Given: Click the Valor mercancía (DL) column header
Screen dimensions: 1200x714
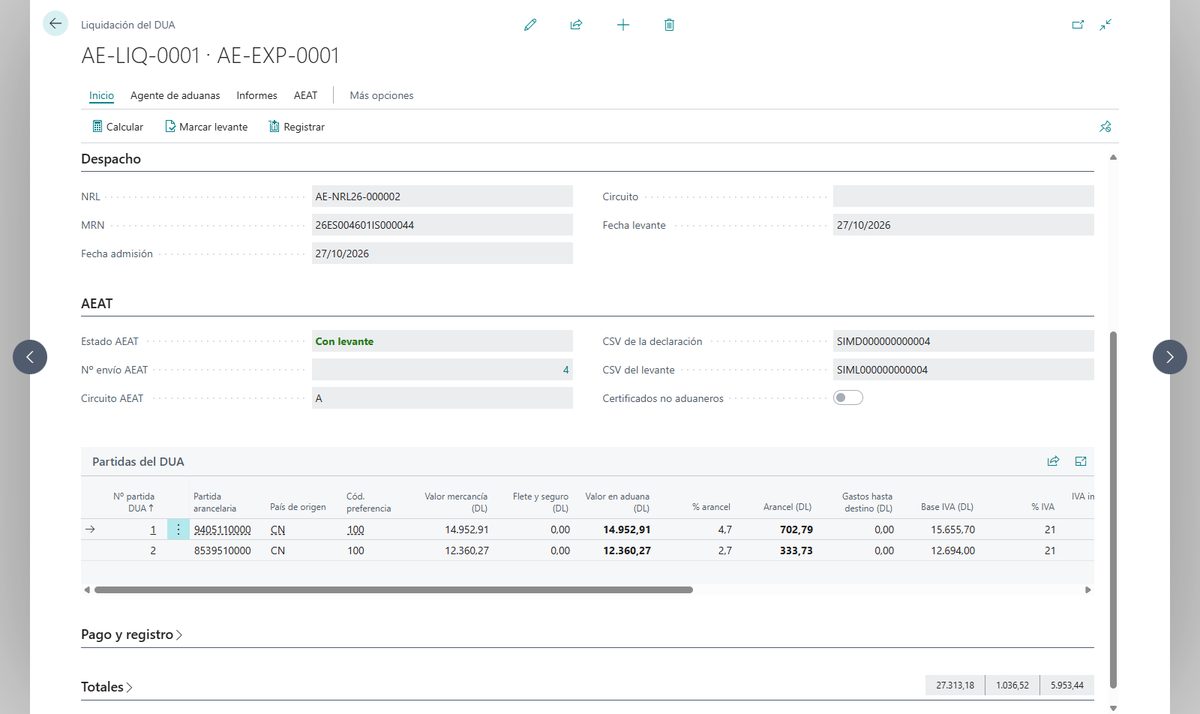Looking at the screenshot, I should 456,501.
